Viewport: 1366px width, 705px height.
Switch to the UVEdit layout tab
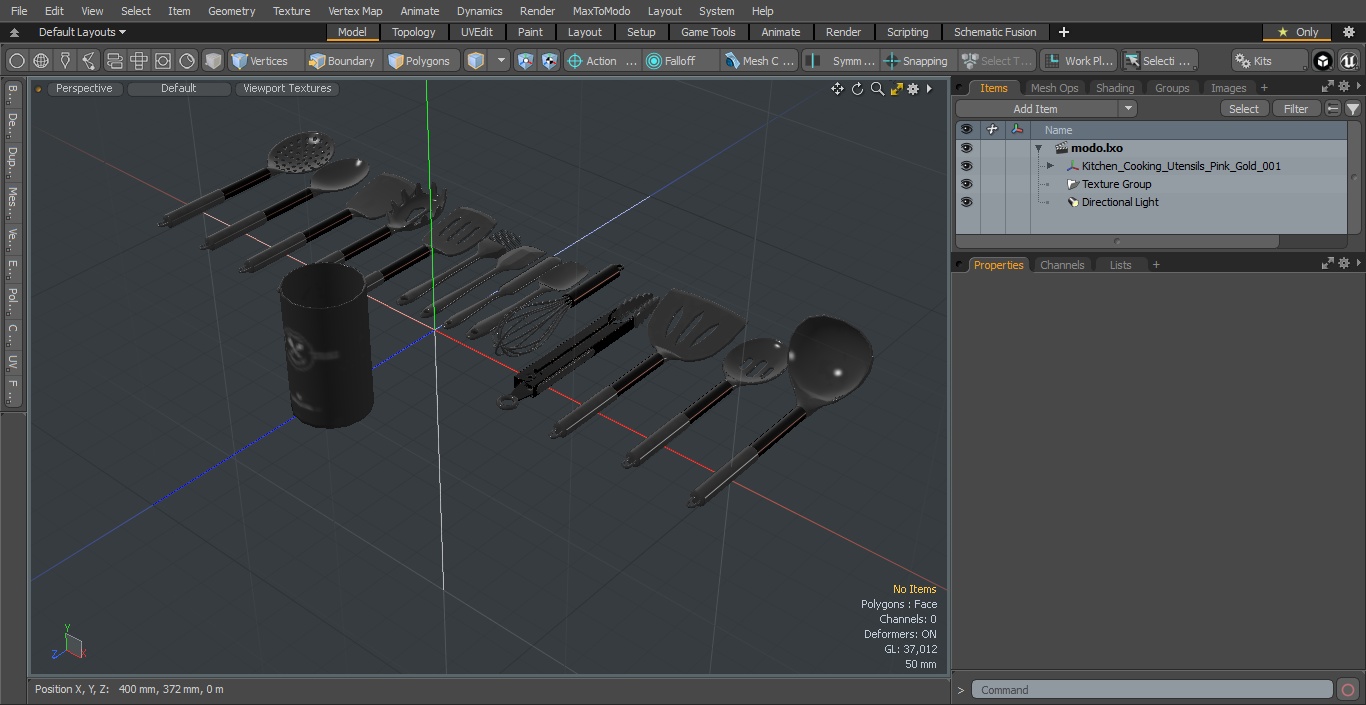(477, 32)
